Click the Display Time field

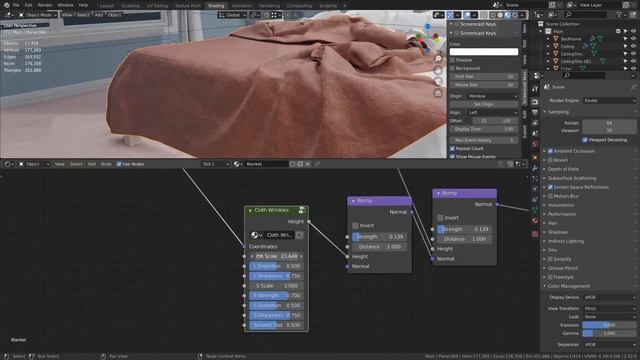(484, 129)
